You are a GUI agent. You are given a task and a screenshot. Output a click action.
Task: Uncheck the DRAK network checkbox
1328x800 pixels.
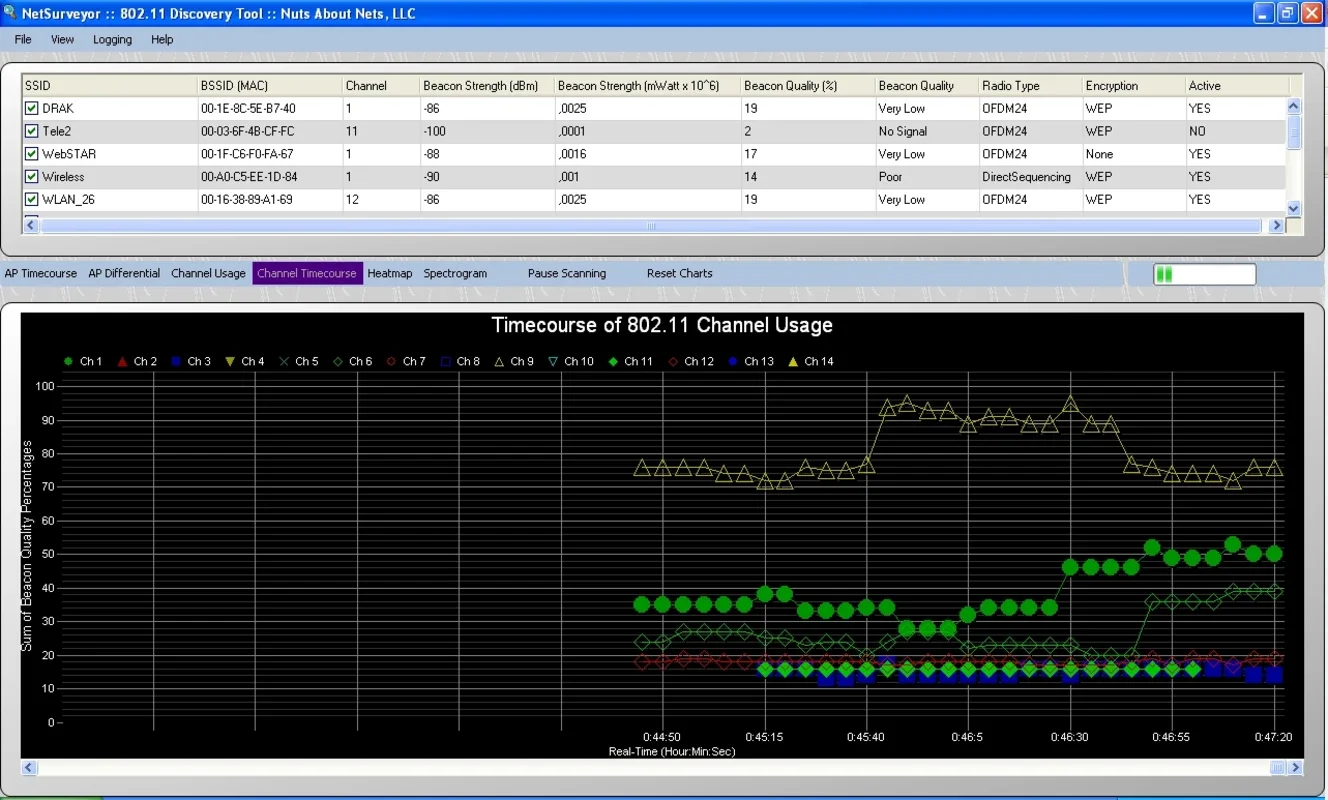pos(32,108)
